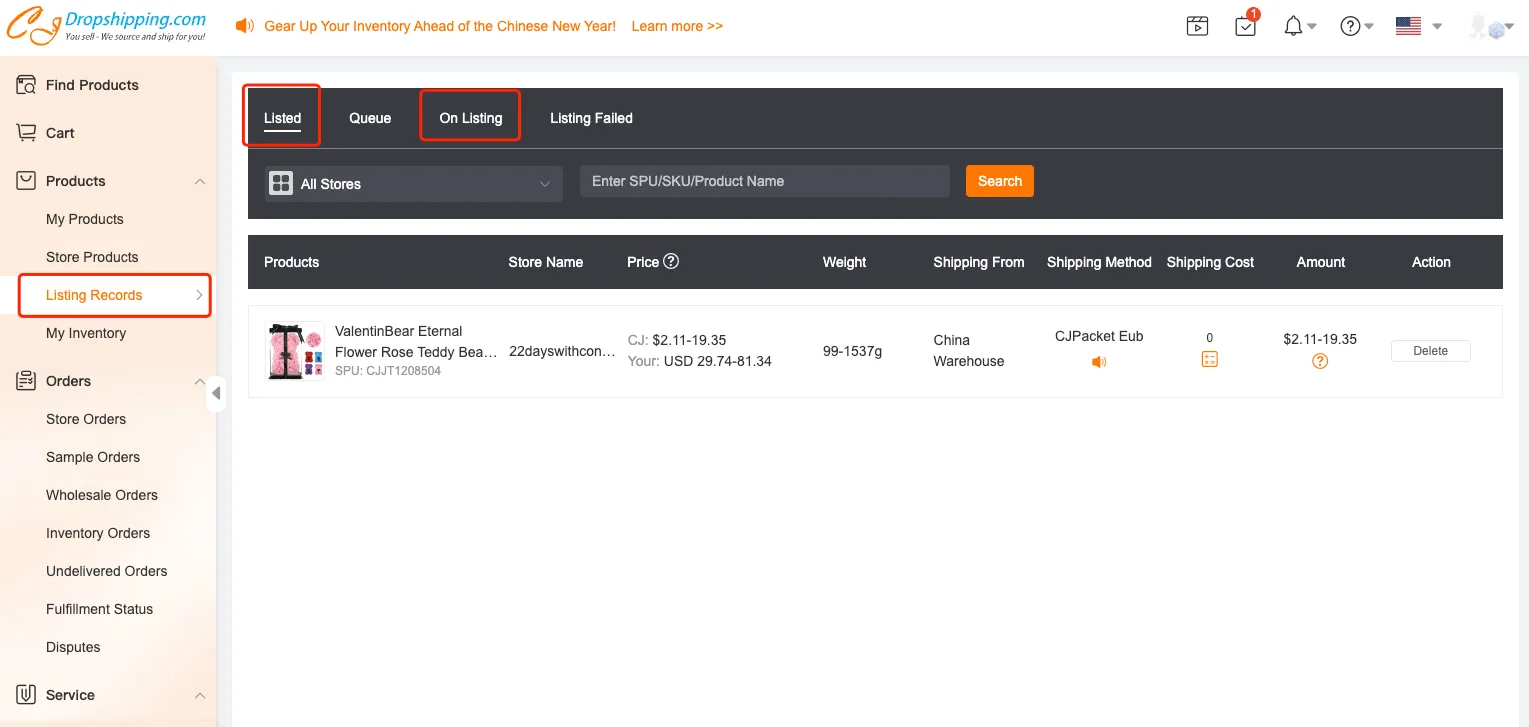Click the Learn more announcement link
1529x727 pixels.
(677, 26)
